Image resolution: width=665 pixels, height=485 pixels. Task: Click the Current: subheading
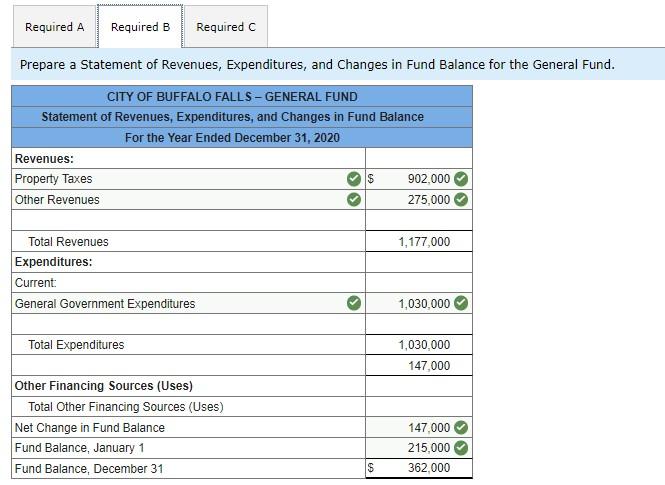pos(36,282)
